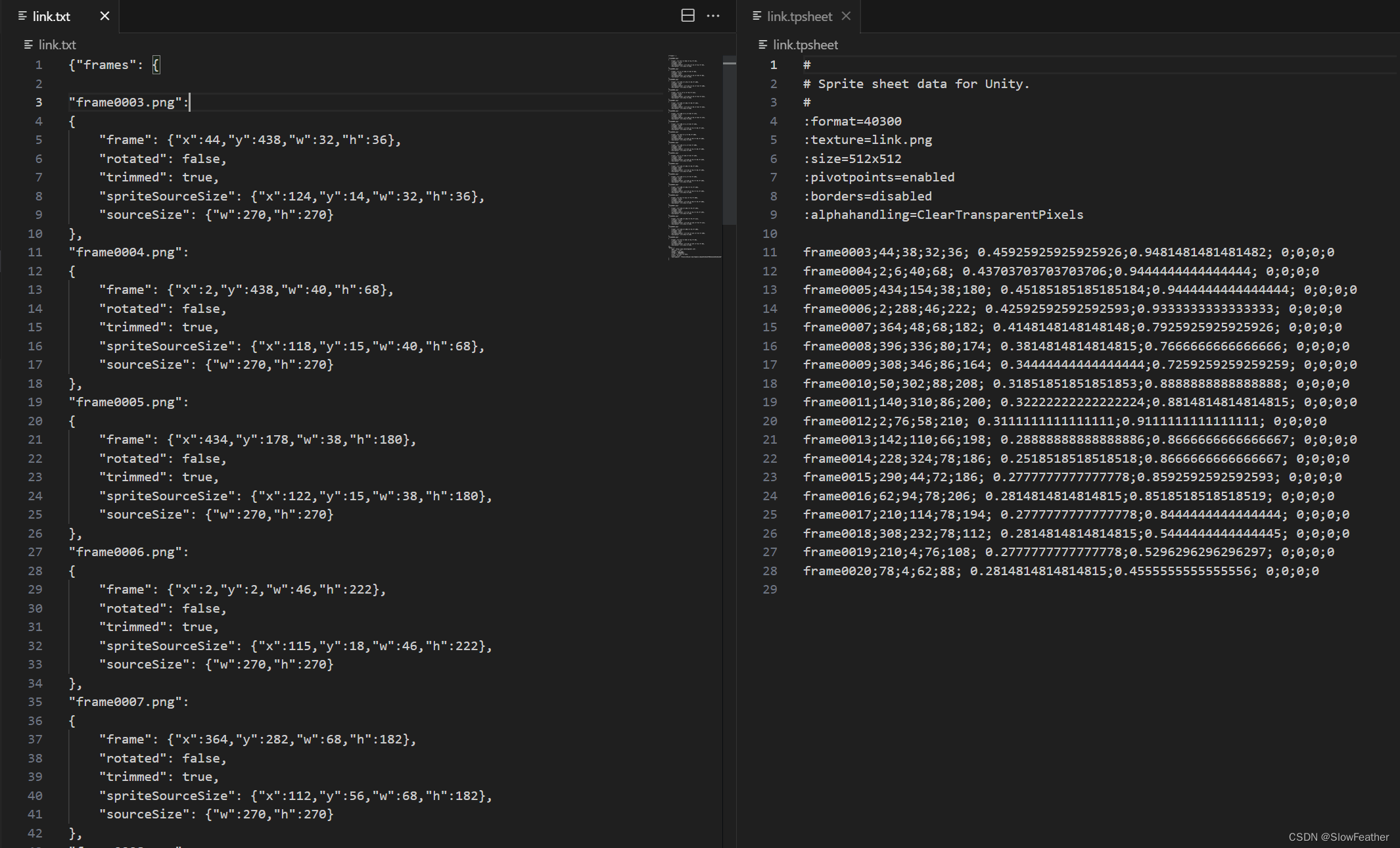Place cursor on "frame0007.png": line
This screenshot has width=1400, height=848.
(x=129, y=701)
